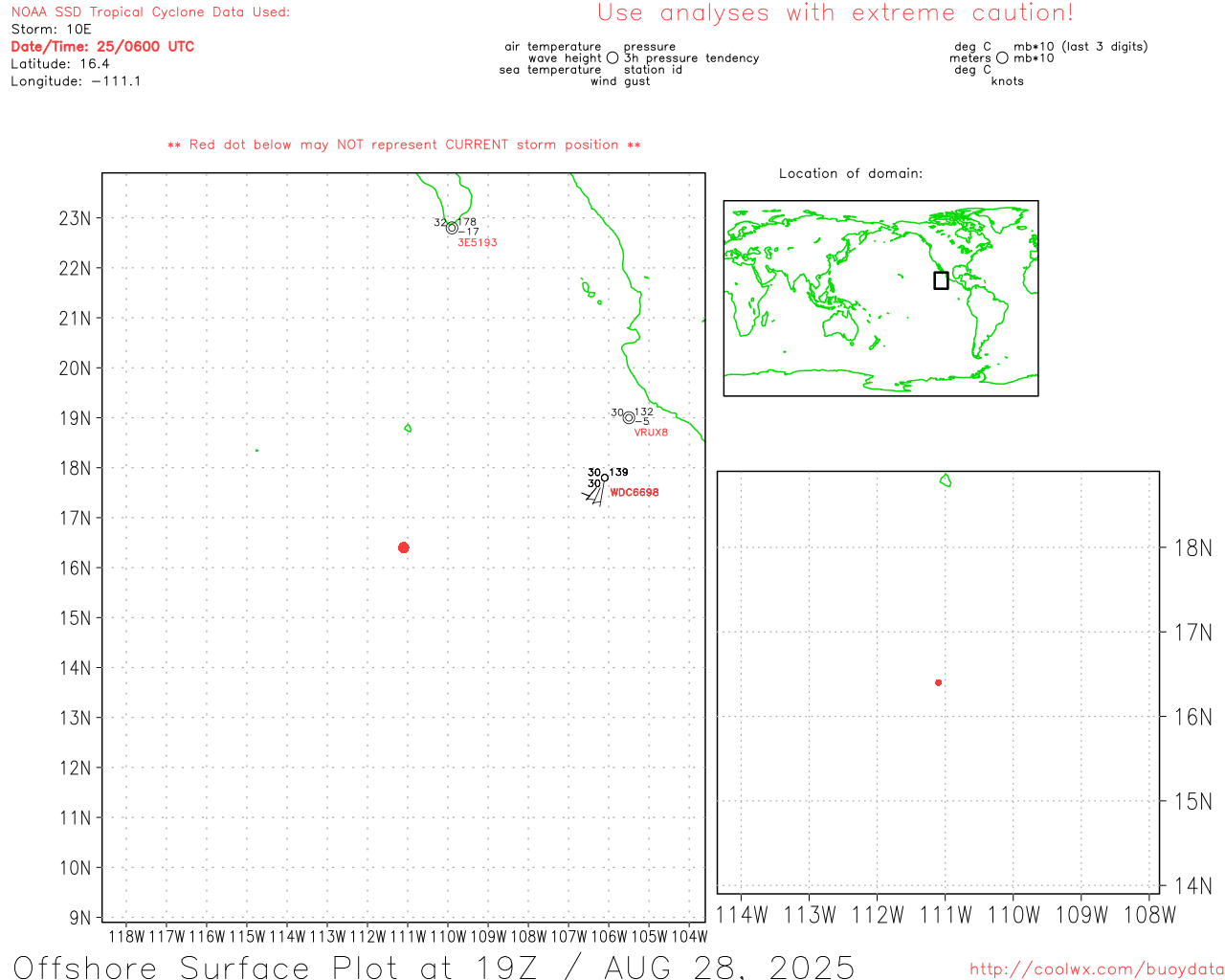Click the 'wave height' legend label
Screen dimensions: 1225x980
click(x=565, y=58)
